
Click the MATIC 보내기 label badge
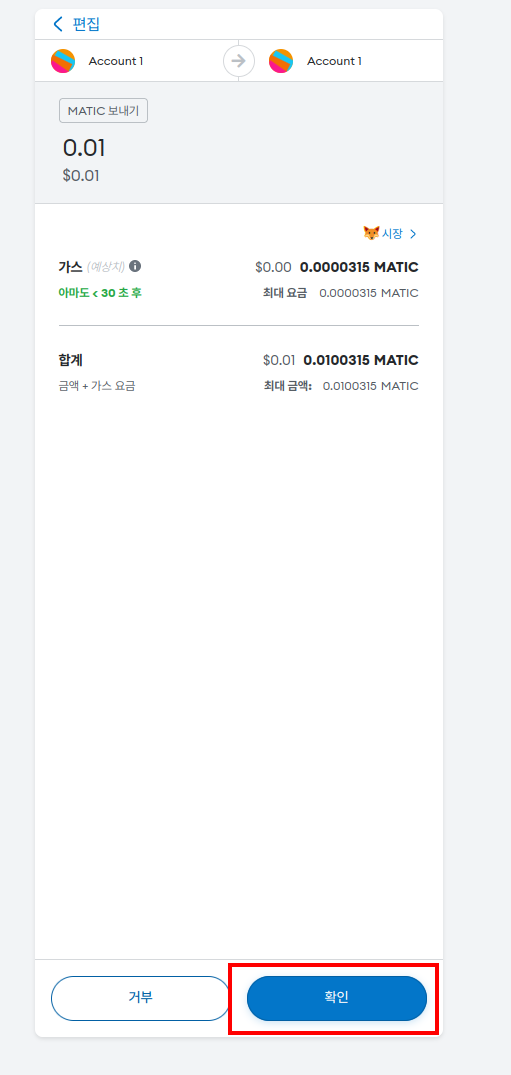(104, 111)
